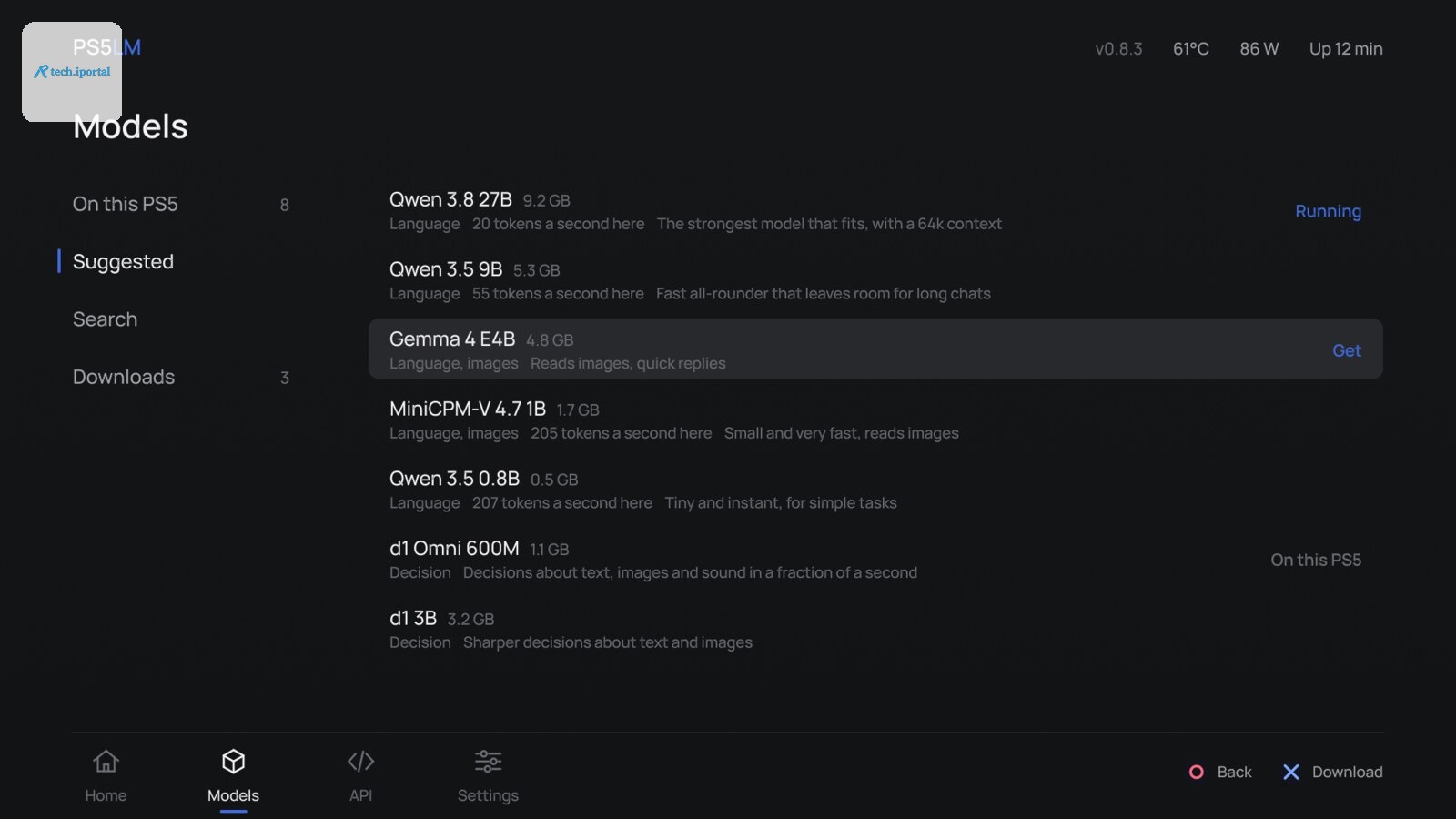The image size is (1456, 819).
Task: Click the tech.iportal logo overlay
Action: (72, 72)
